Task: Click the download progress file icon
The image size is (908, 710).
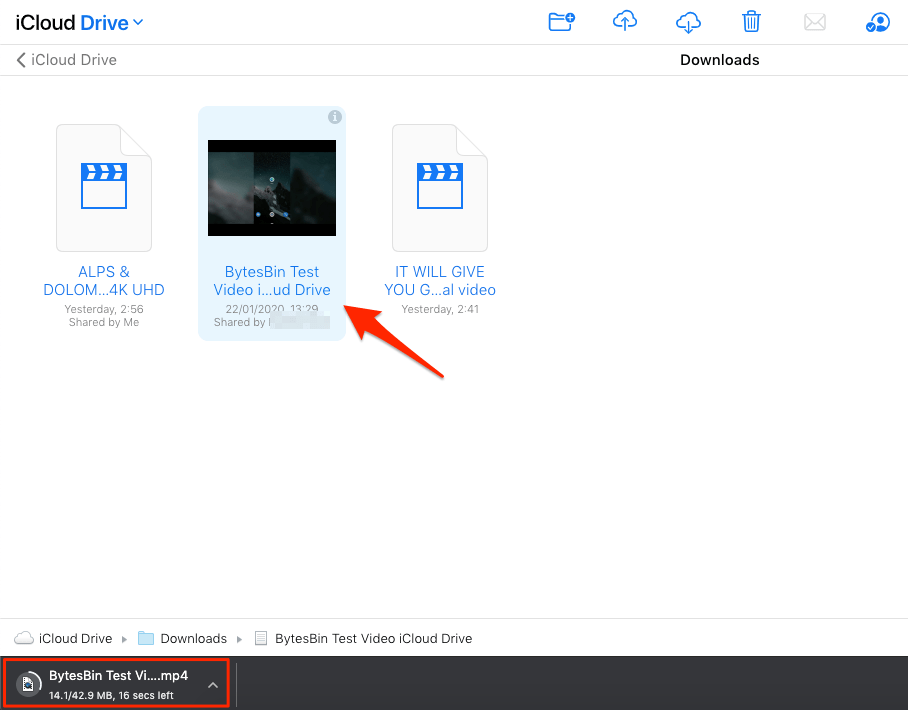Action: tap(28, 684)
